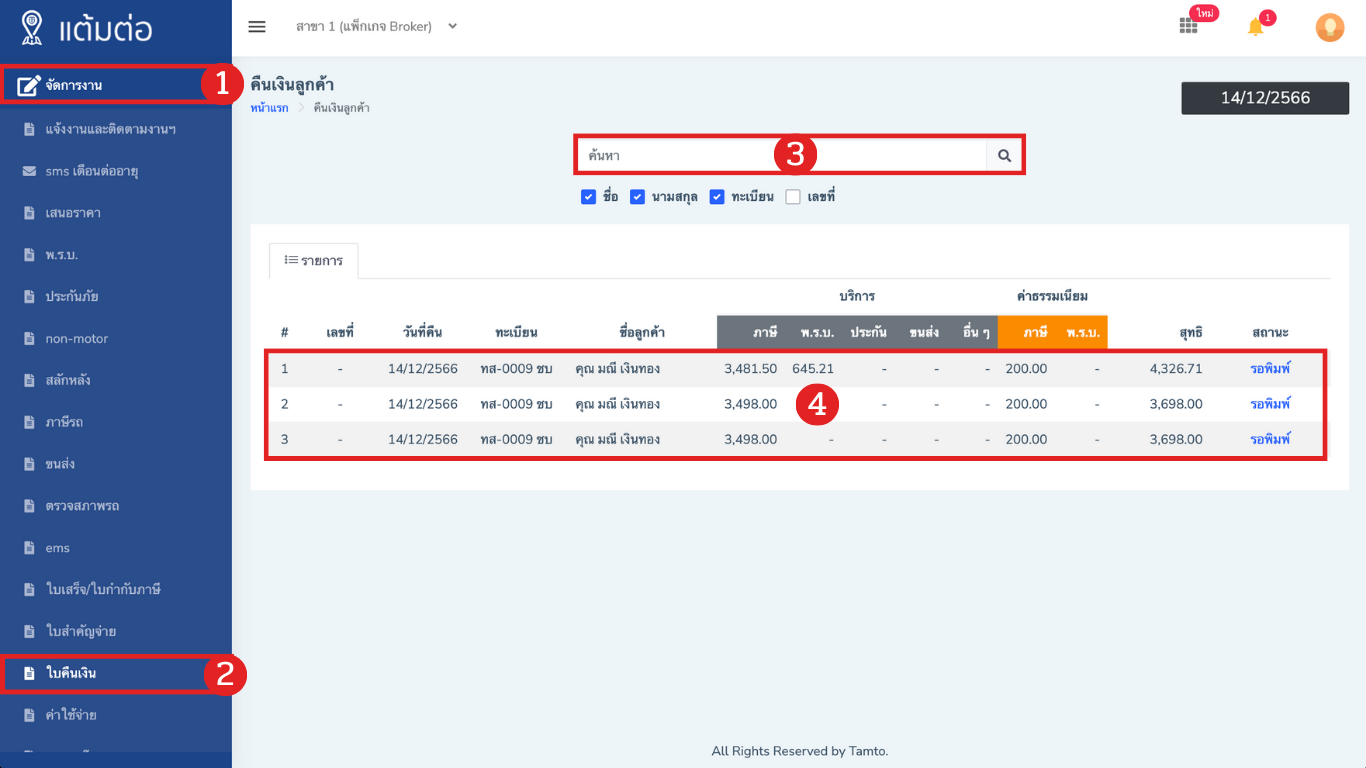This screenshot has height=768, width=1366.
Task: Click the document icon beside ใบคืนเงิน
Action: (29, 673)
